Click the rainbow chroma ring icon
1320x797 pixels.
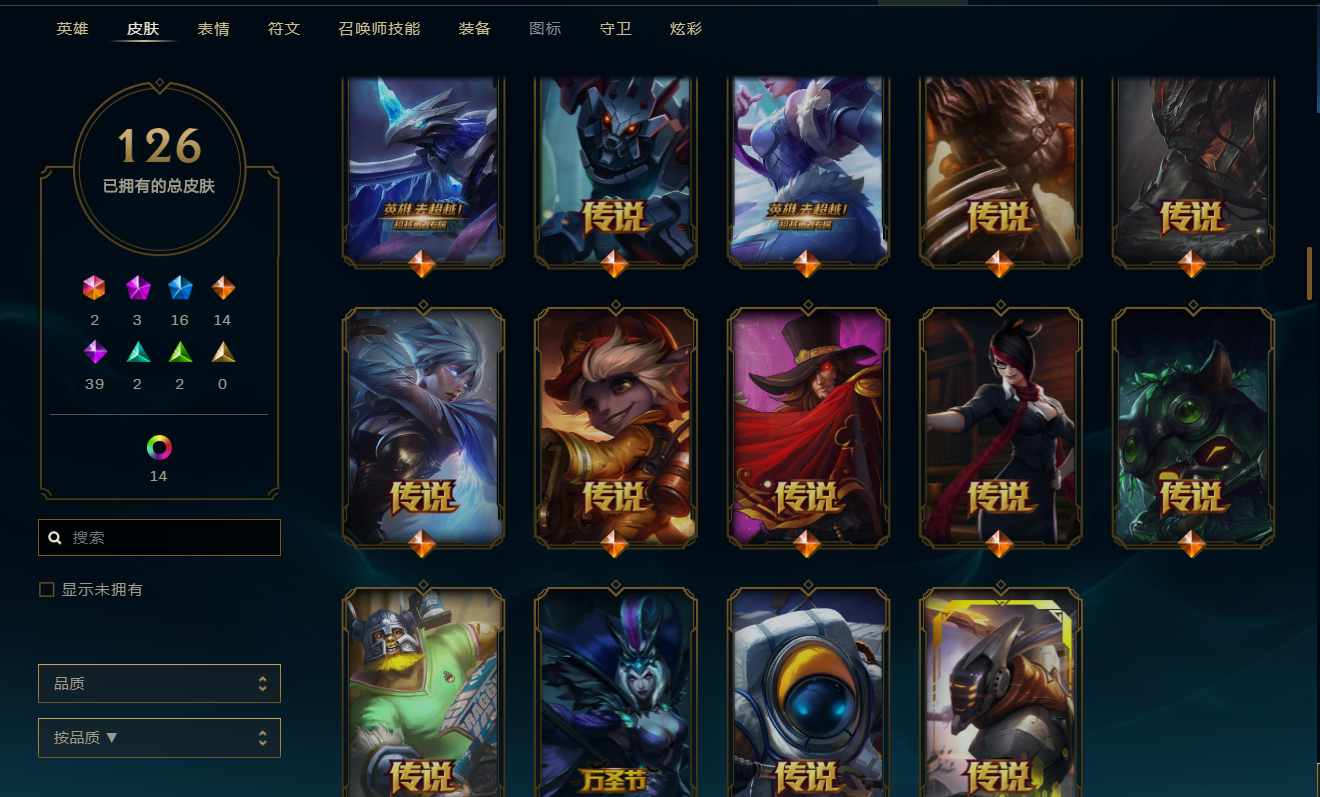pos(159,447)
